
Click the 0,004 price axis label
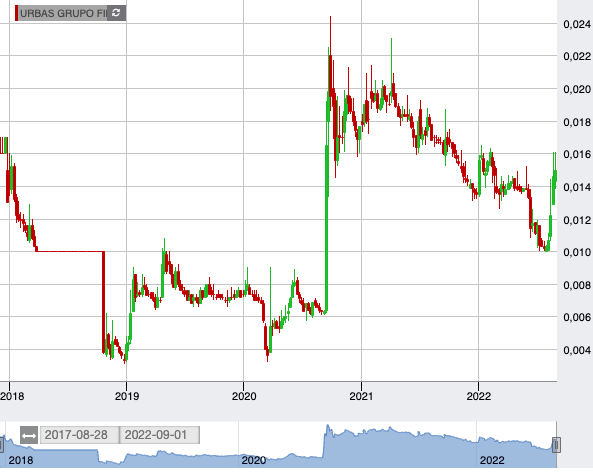tap(577, 350)
